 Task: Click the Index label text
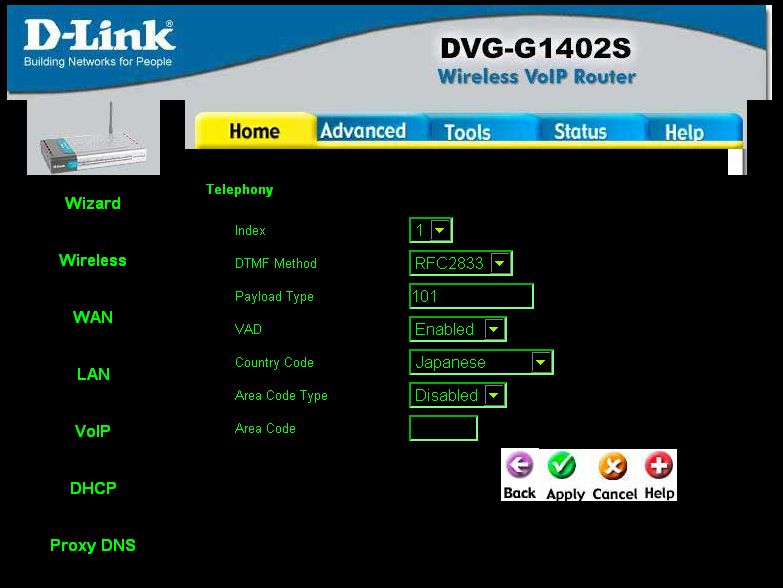[x=250, y=230]
